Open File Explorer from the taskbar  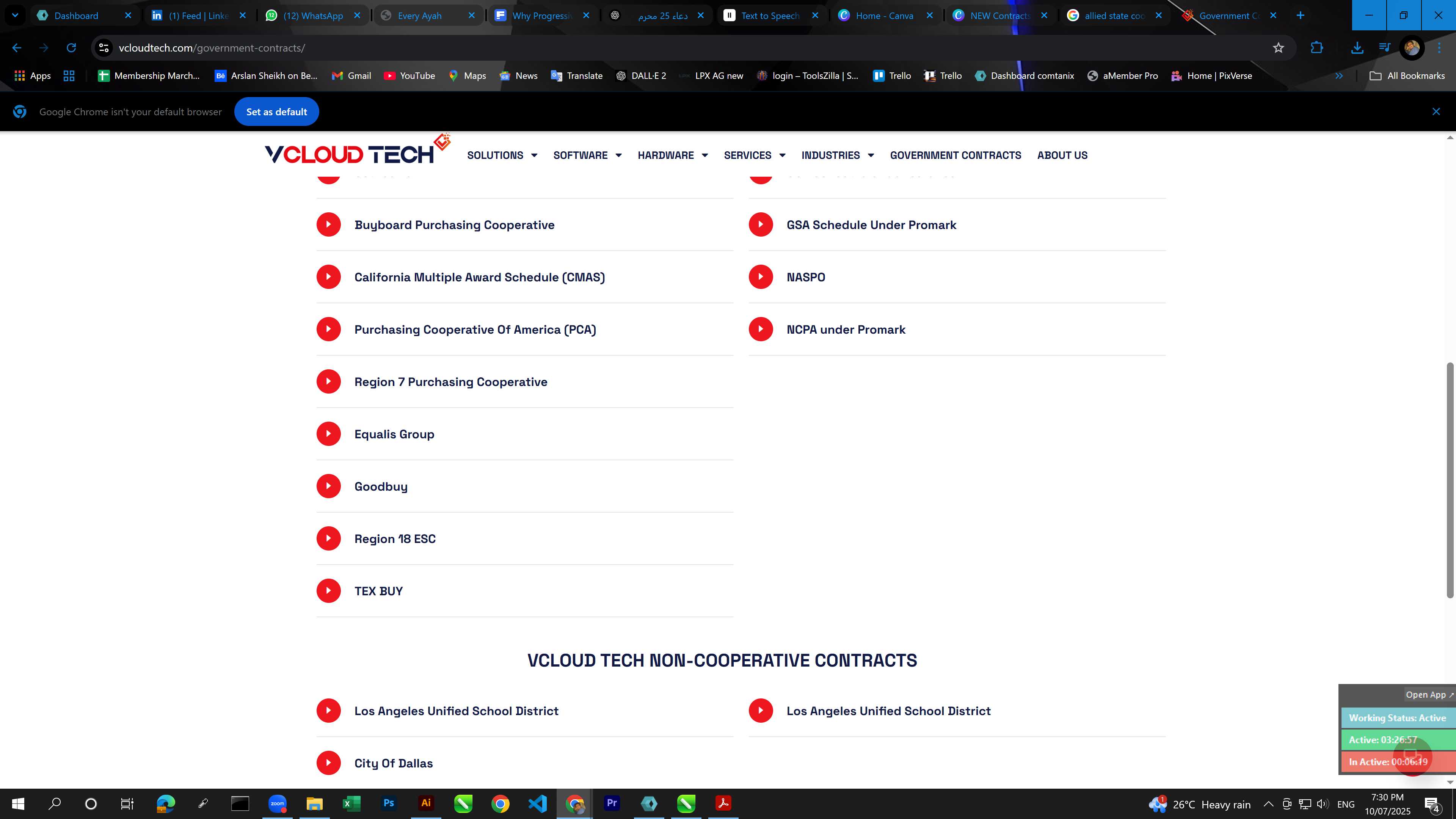[314, 804]
